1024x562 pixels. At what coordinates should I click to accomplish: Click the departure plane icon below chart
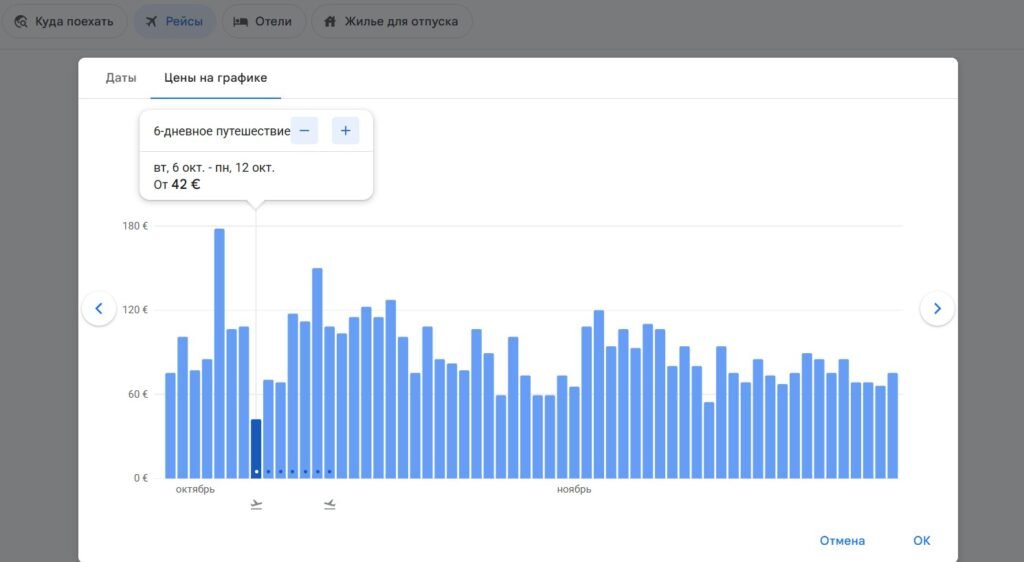(x=256, y=505)
